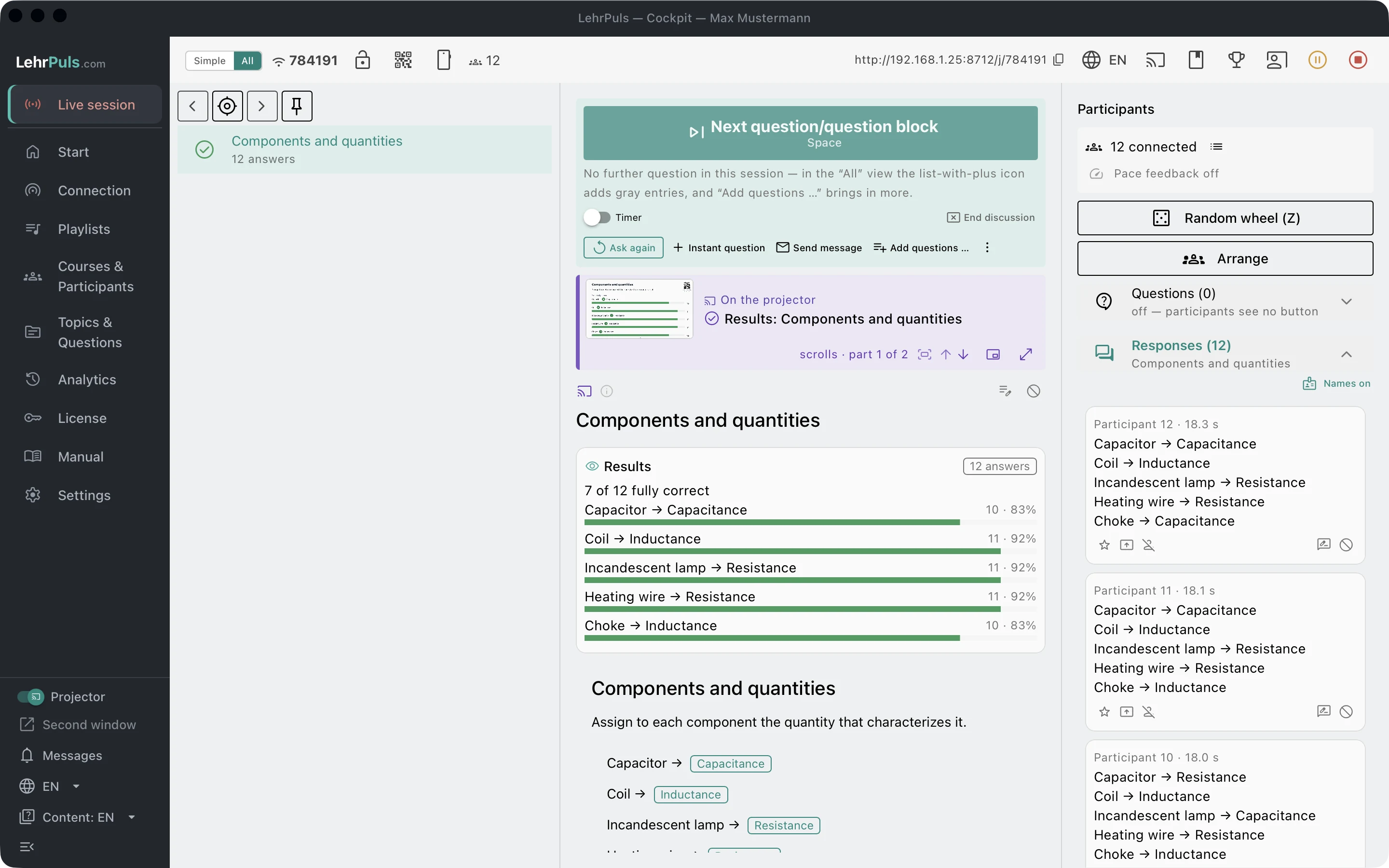Go to Playlists in the sidebar
Screen dimensions: 1389x868
pyautogui.click(x=85, y=229)
